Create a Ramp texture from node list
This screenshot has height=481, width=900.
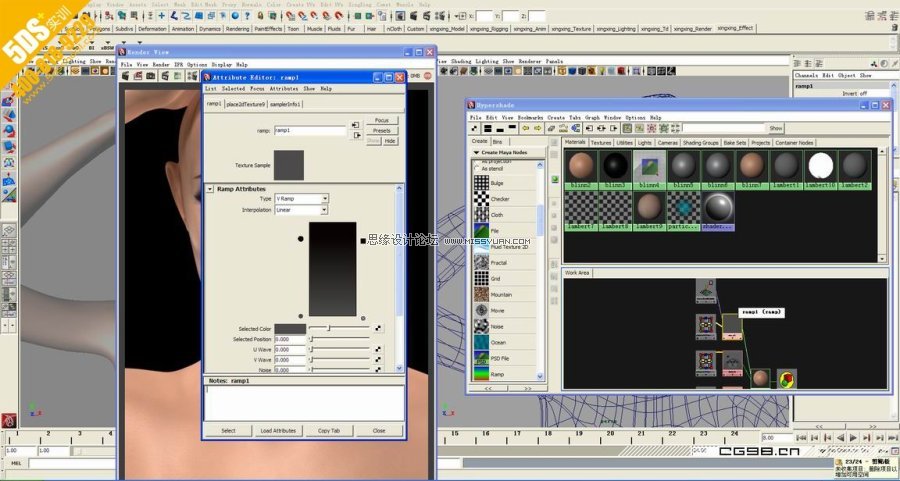(481, 374)
